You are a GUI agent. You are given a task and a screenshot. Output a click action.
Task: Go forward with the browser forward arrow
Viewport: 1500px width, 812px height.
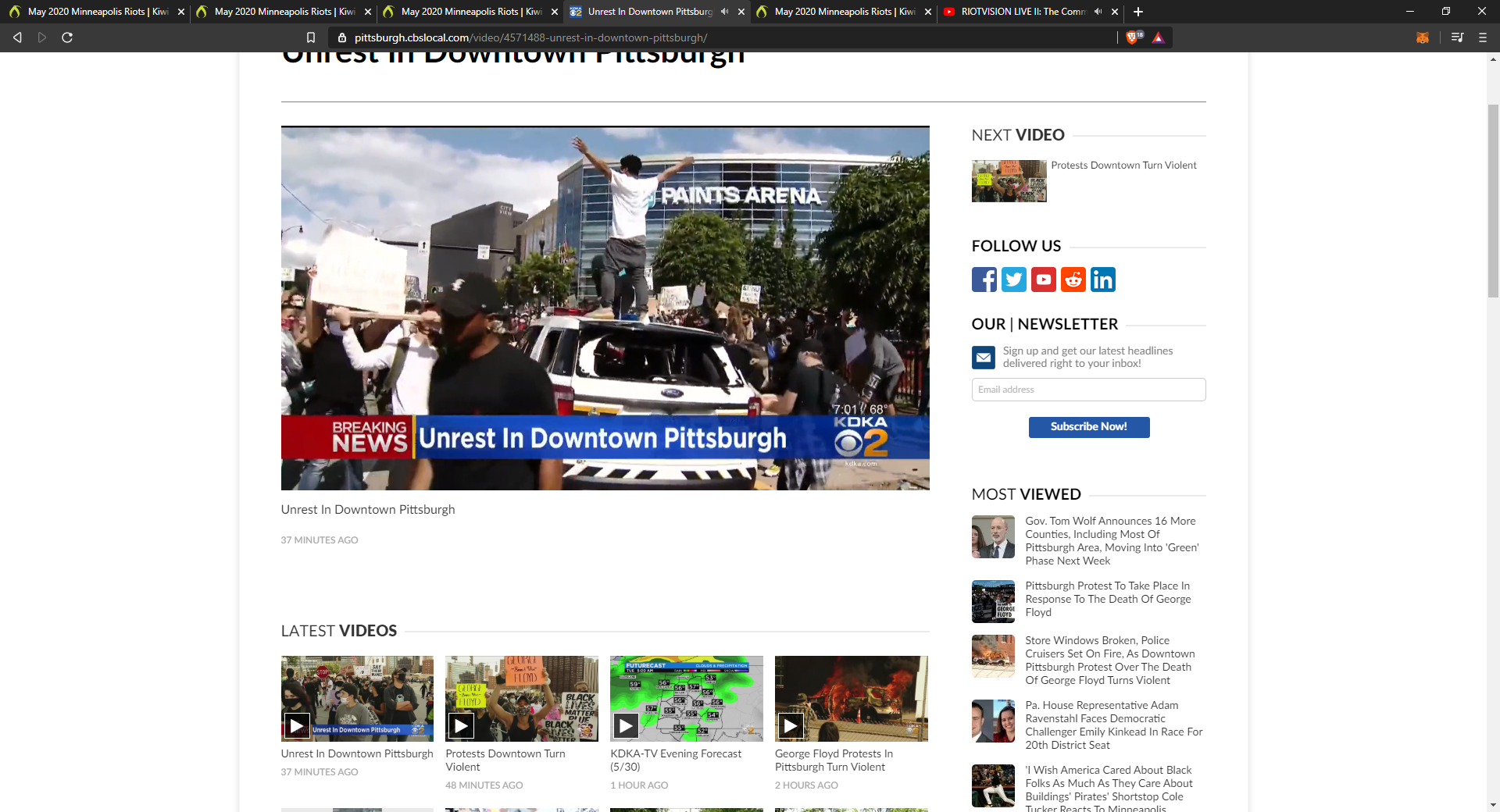pos(42,37)
